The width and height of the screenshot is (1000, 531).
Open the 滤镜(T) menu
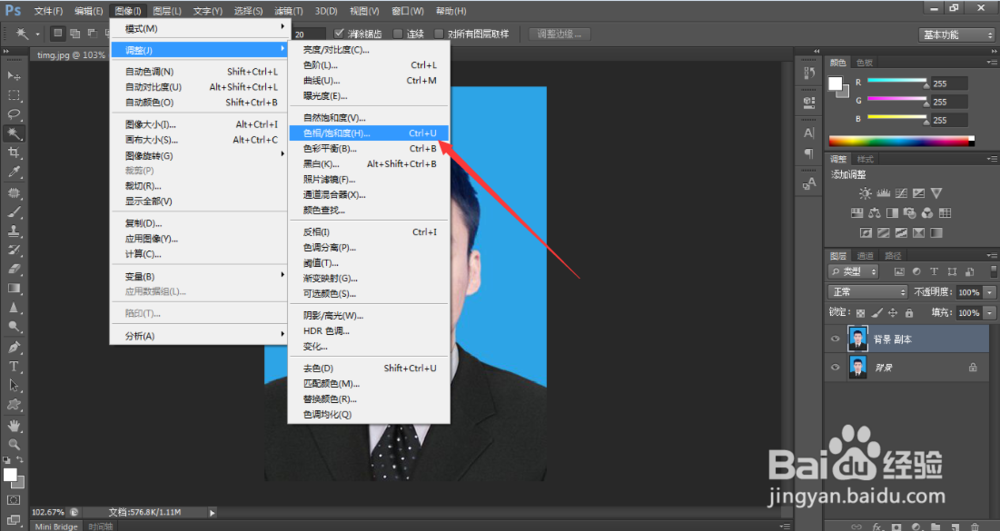coord(288,11)
